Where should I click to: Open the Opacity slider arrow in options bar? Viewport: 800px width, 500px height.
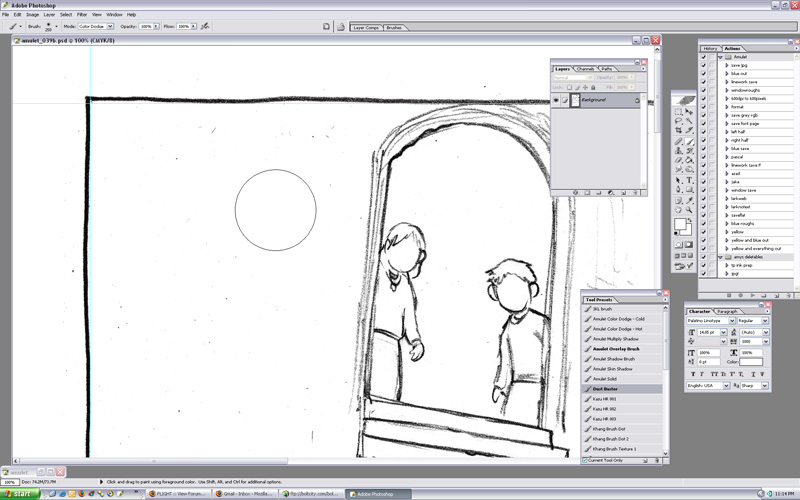[x=156, y=26]
